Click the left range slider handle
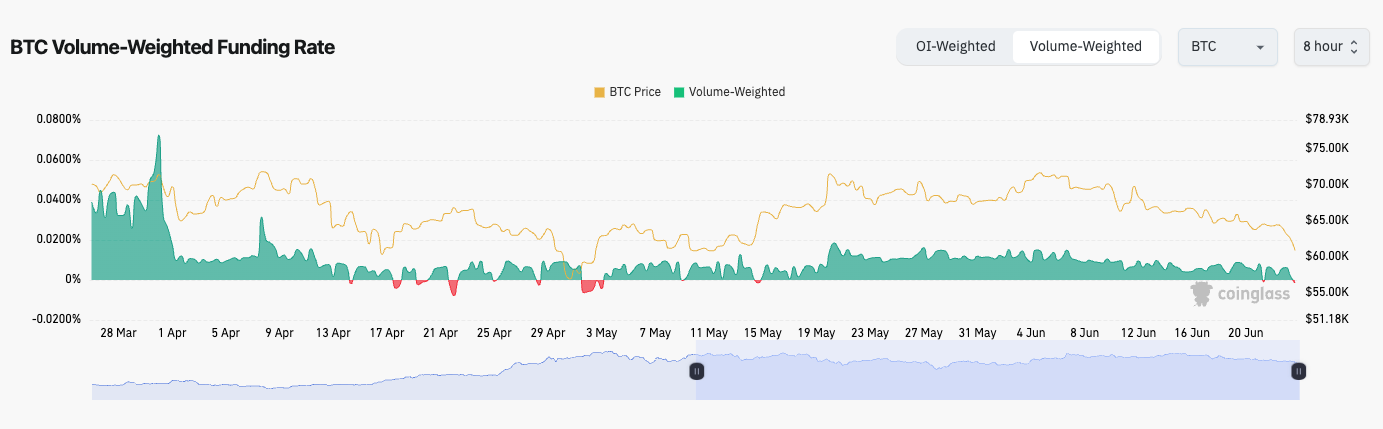 click(697, 371)
